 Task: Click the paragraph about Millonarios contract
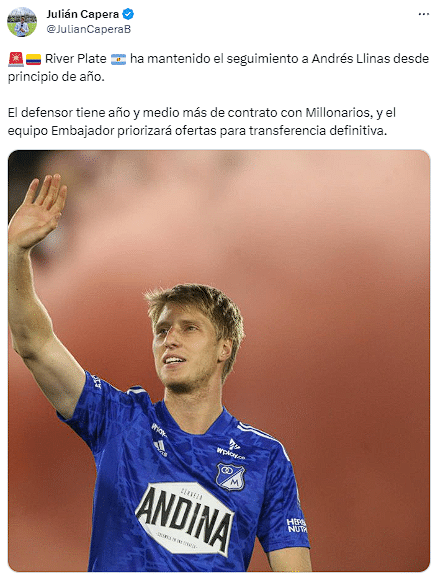tap(202, 122)
